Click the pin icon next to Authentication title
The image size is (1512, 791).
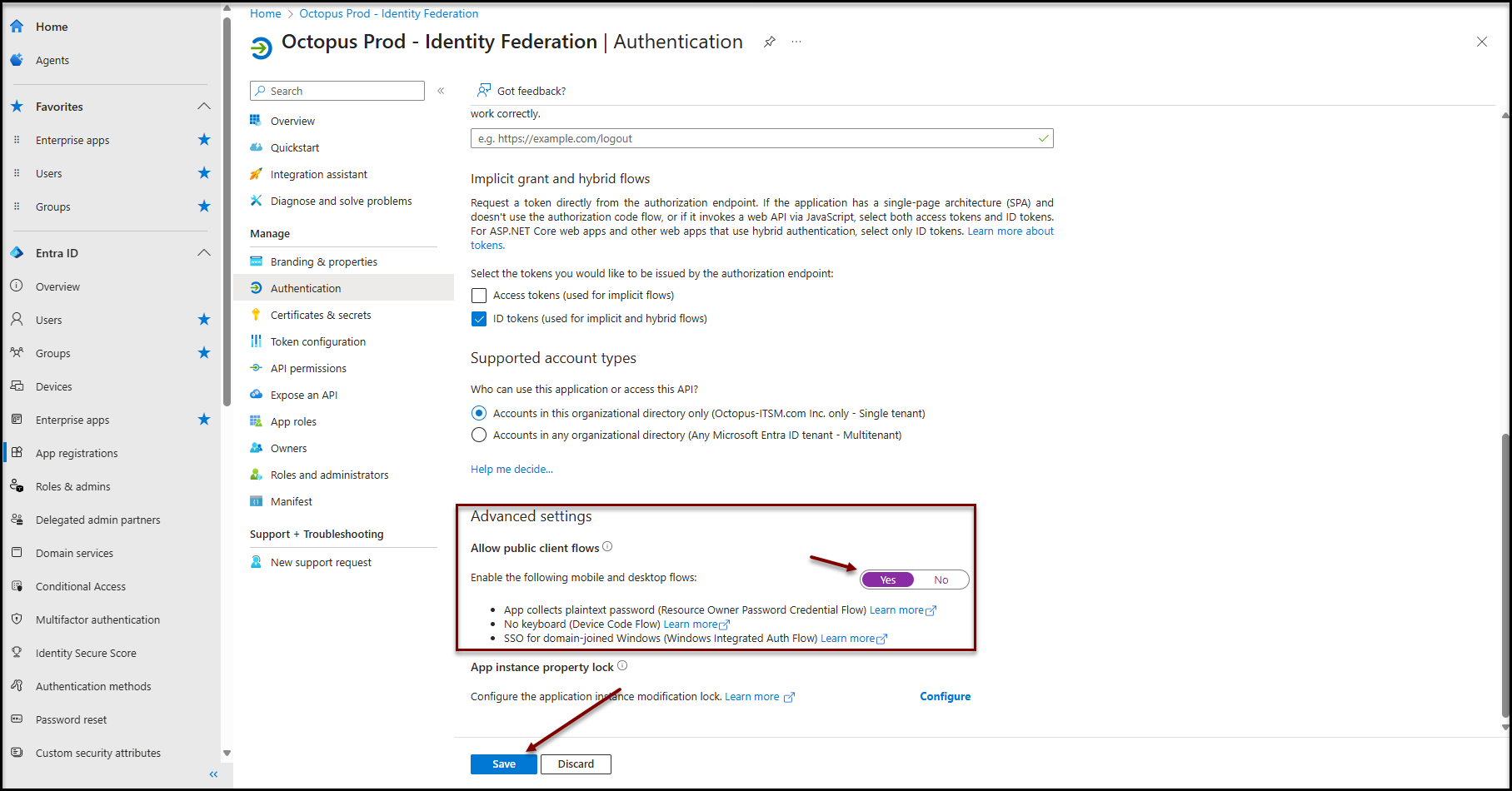(x=770, y=42)
